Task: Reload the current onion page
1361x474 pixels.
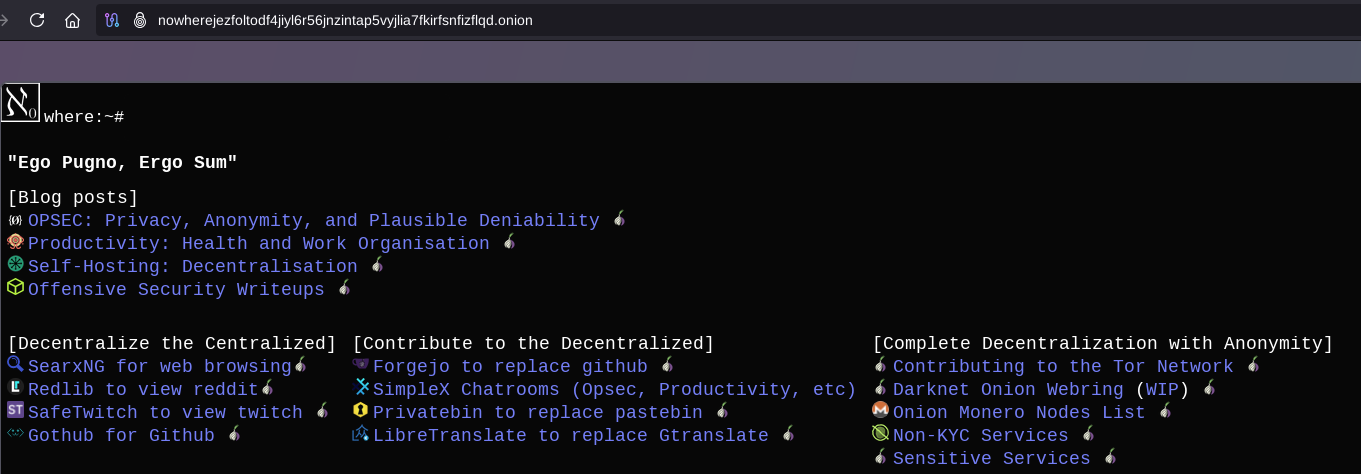Action: [x=37, y=20]
